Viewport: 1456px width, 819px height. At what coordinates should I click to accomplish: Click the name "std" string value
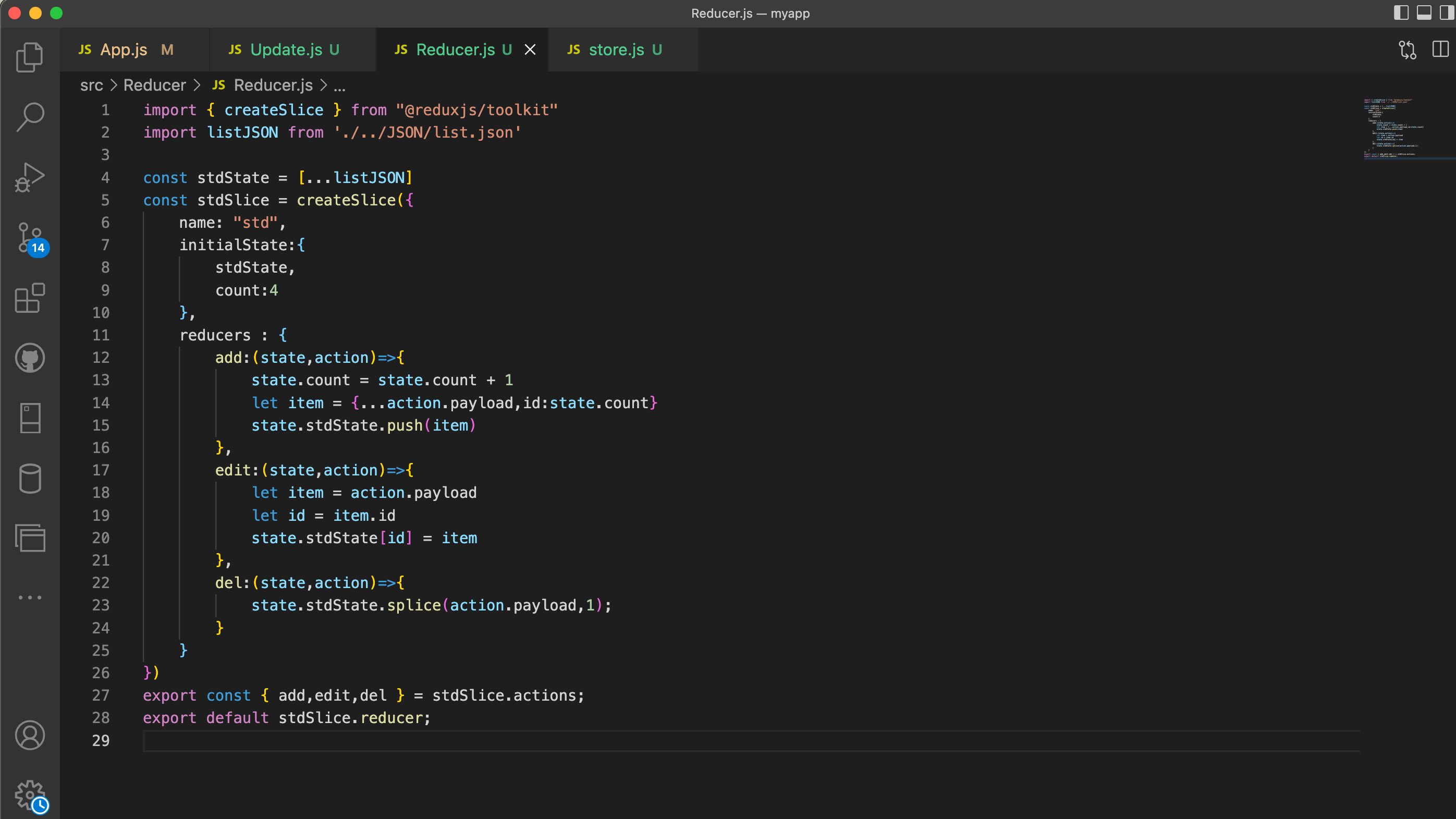(x=255, y=223)
